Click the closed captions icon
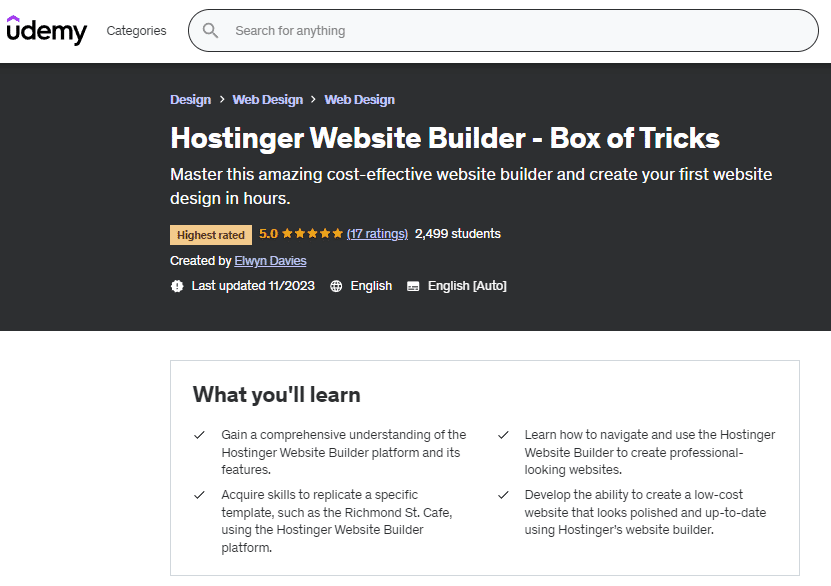Screen dimensions: 831x586 (413, 286)
